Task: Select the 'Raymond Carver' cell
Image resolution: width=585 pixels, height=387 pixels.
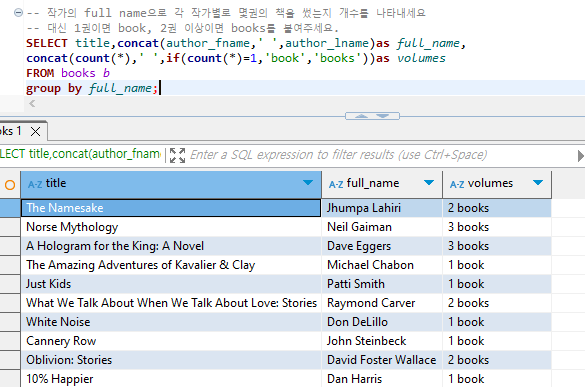Action: (x=382, y=303)
